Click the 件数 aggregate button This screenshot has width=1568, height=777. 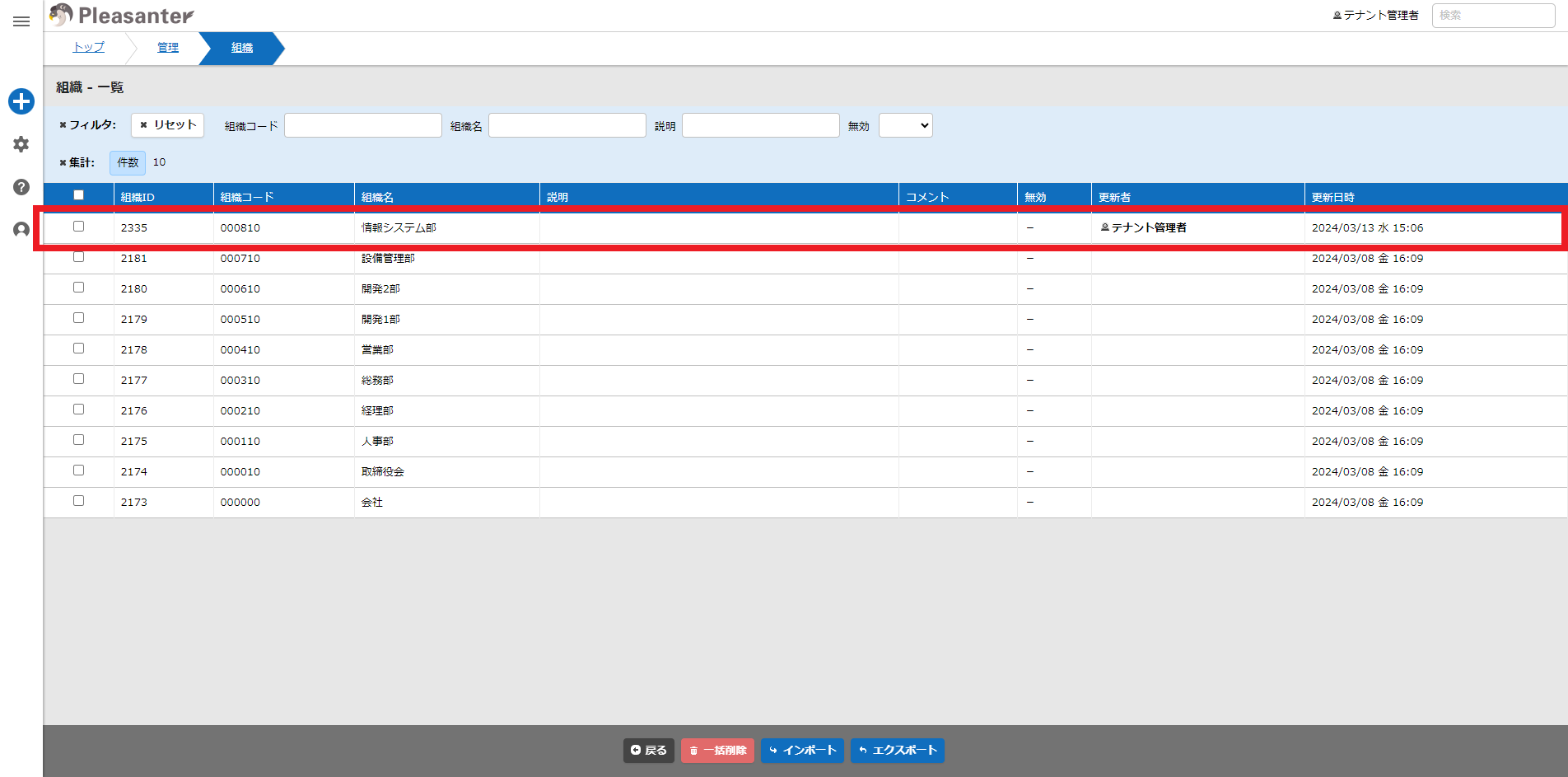(x=128, y=162)
